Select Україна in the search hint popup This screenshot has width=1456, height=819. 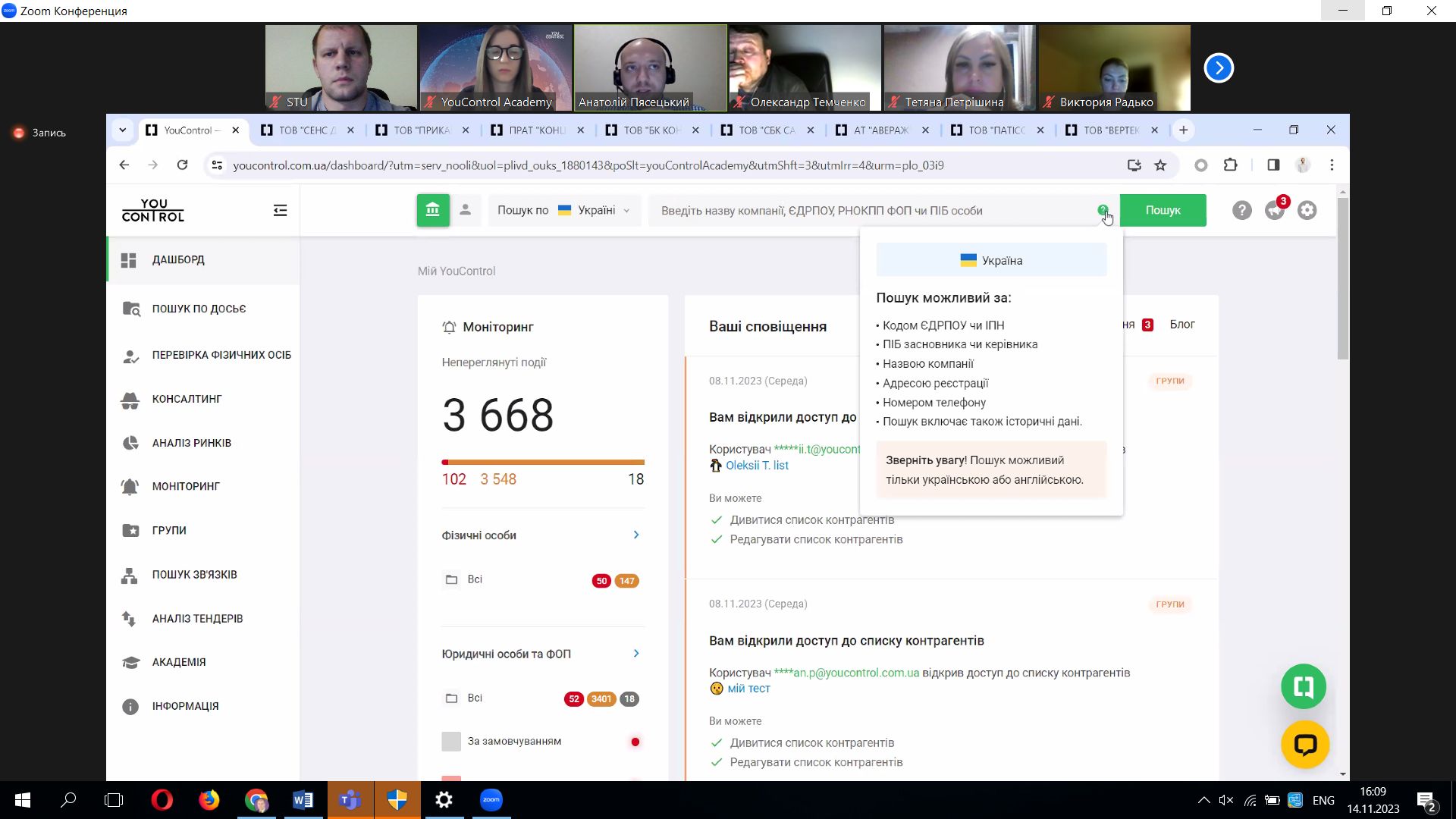(991, 260)
